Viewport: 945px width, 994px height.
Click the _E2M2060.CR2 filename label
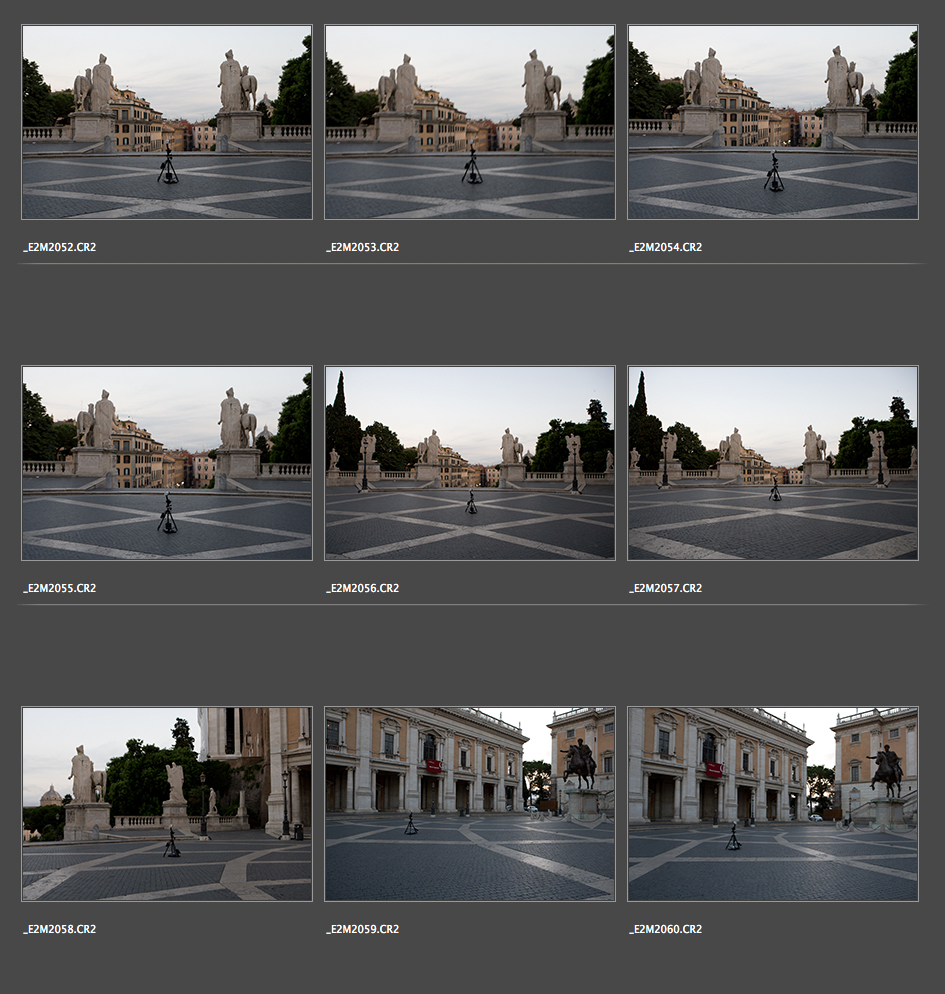(x=666, y=929)
